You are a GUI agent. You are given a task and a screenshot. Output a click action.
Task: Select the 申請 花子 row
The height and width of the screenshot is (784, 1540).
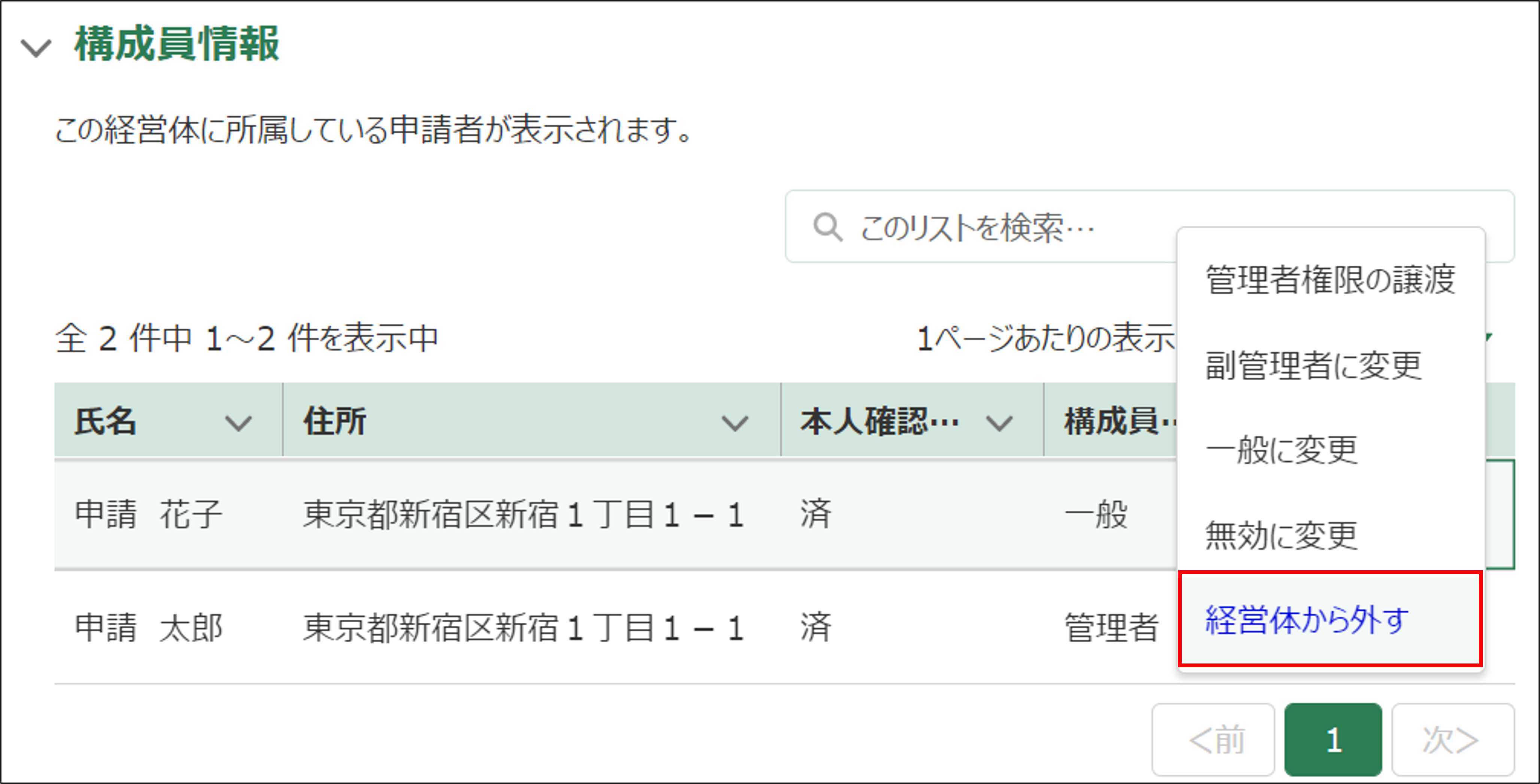pyautogui.click(x=148, y=514)
